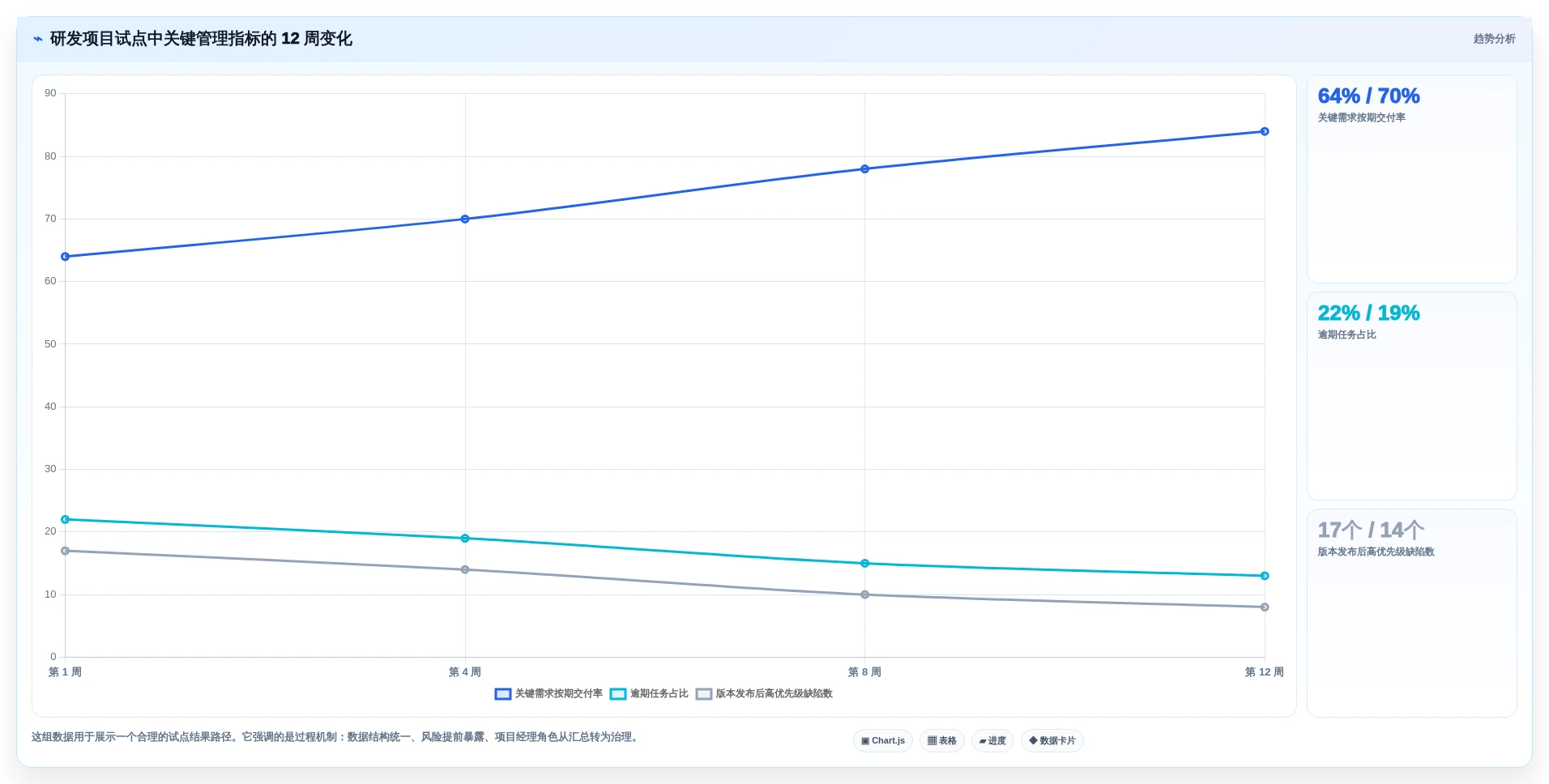
Task: Click the blue data point at 第 12 周
Action: tap(1265, 132)
